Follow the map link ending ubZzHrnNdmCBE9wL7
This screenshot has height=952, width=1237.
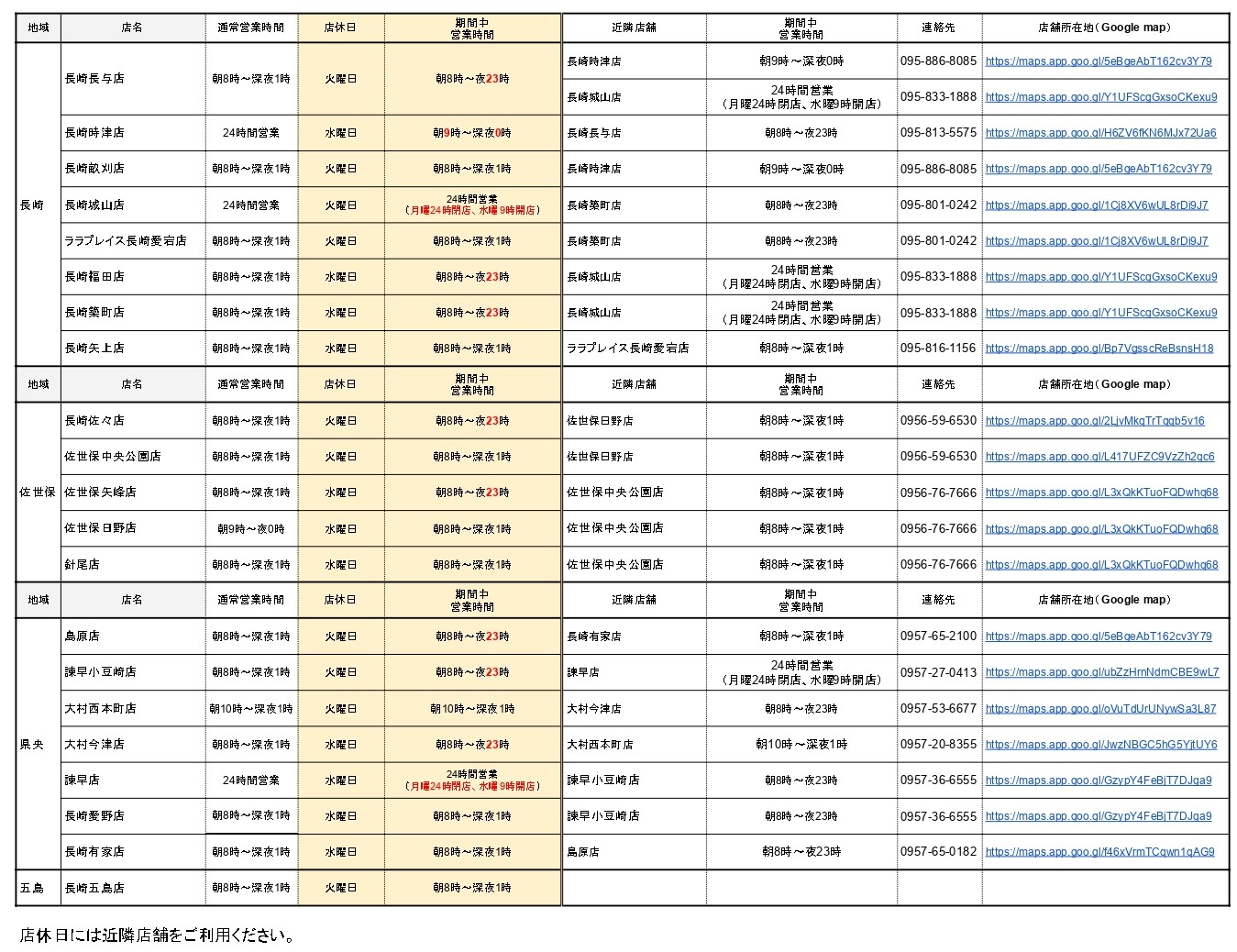[1101, 672]
